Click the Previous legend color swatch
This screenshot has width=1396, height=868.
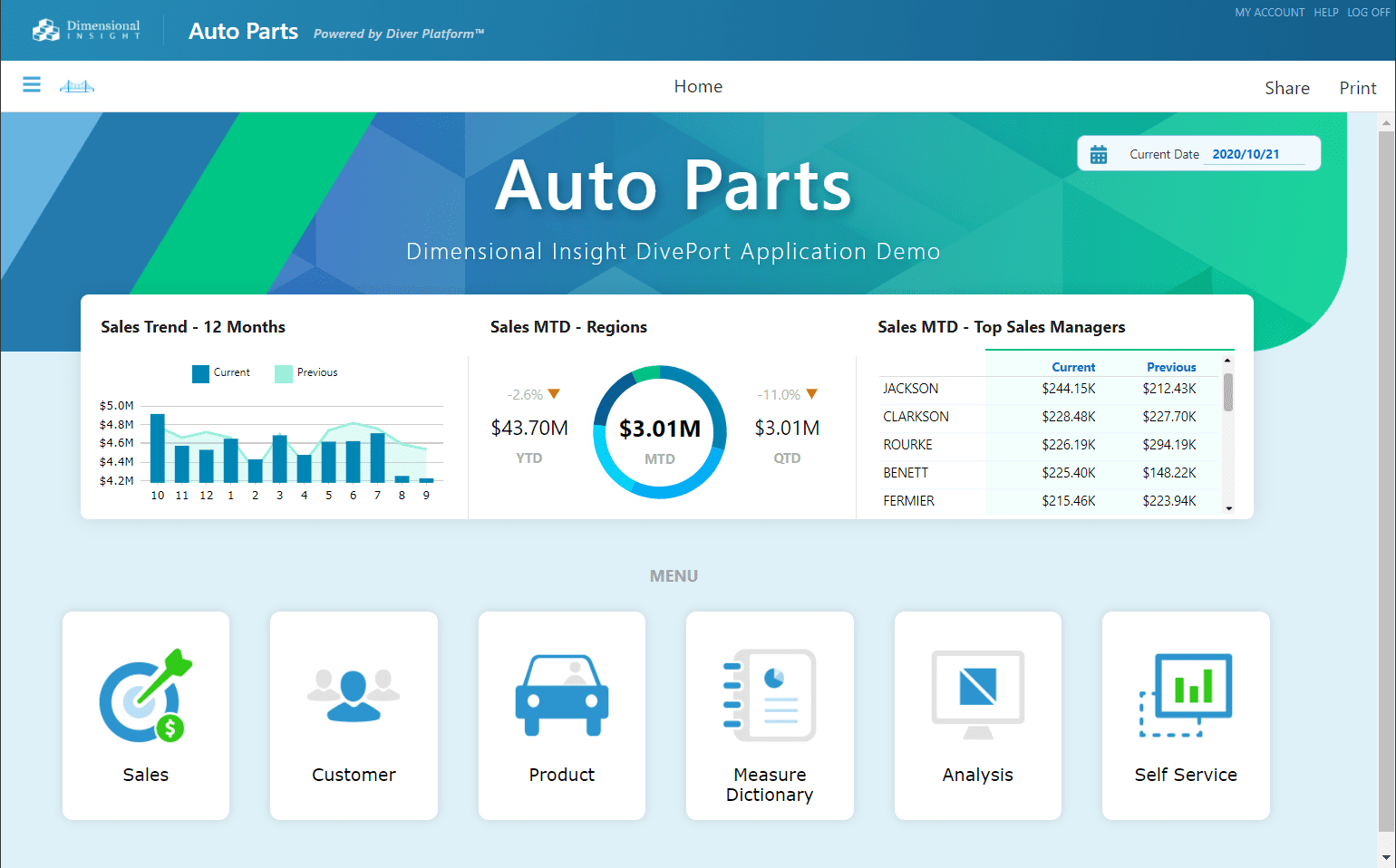pyautogui.click(x=284, y=373)
